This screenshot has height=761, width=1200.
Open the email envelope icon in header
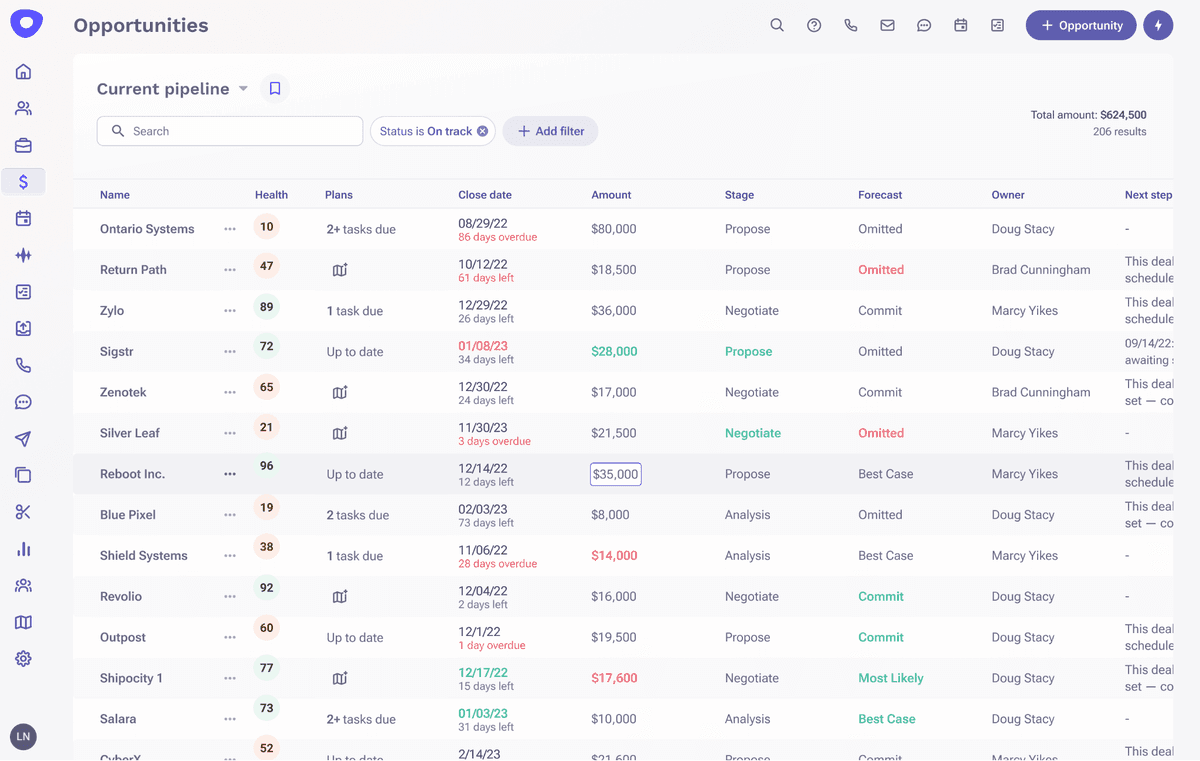pyautogui.click(x=887, y=25)
